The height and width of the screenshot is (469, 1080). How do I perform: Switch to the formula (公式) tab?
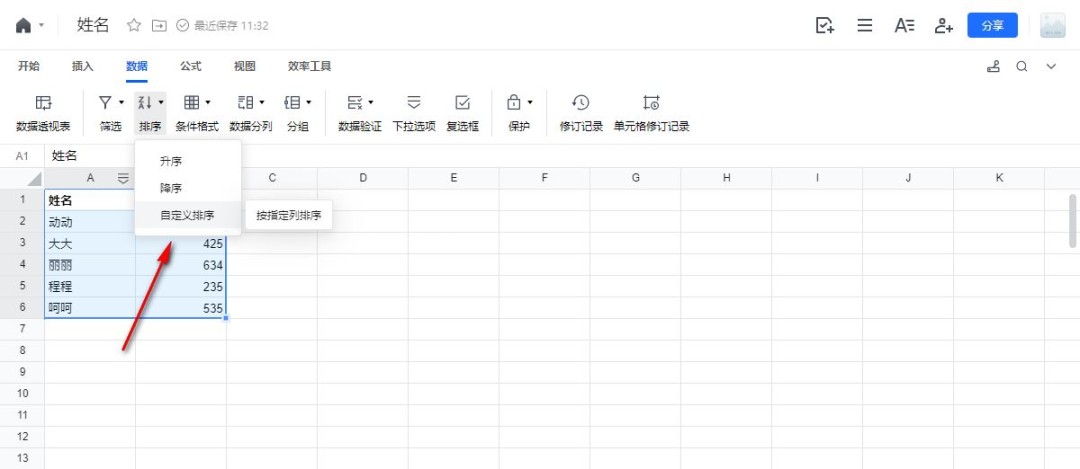click(190, 66)
